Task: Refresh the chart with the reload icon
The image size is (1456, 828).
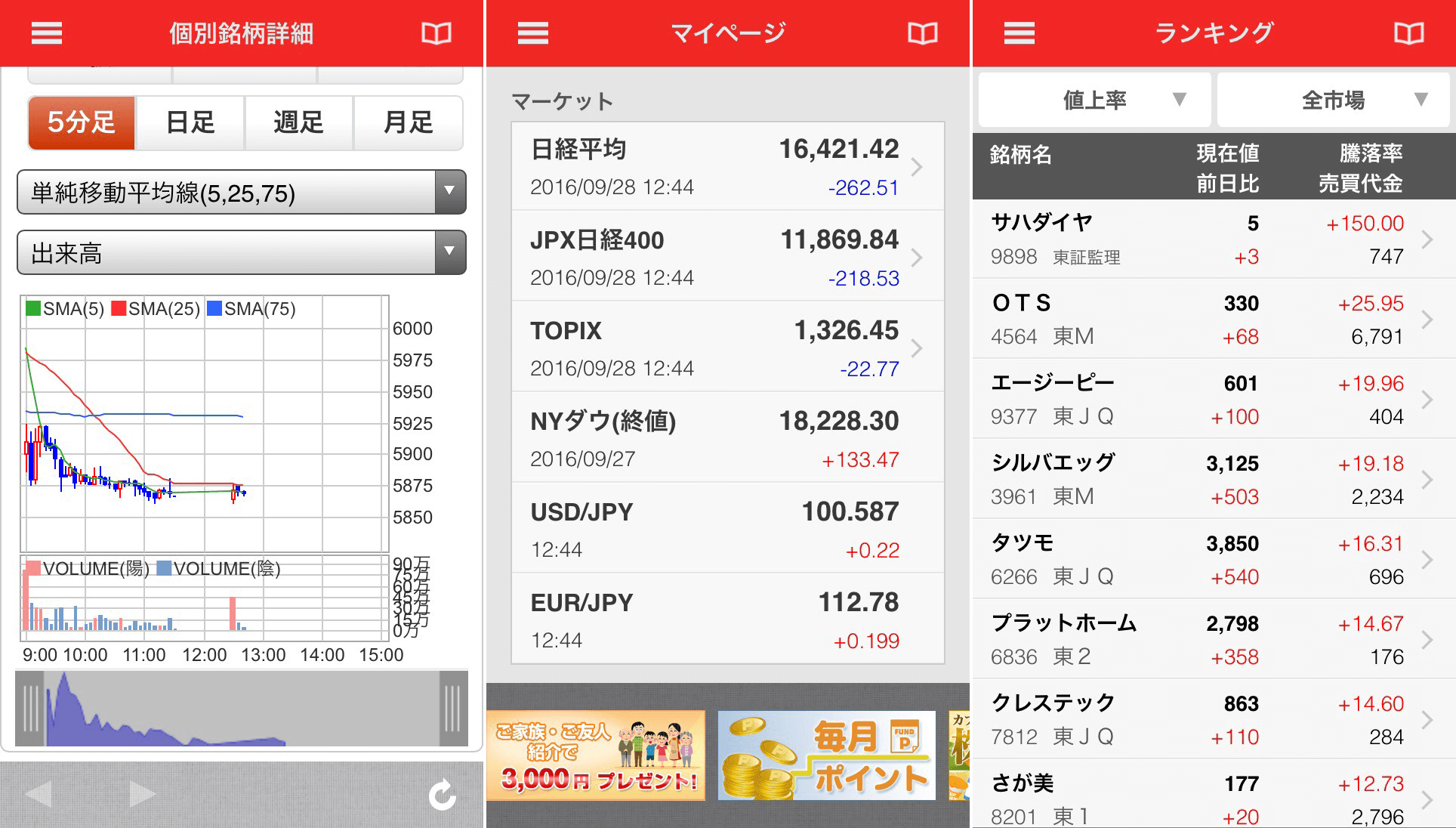Action: [x=442, y=795]
